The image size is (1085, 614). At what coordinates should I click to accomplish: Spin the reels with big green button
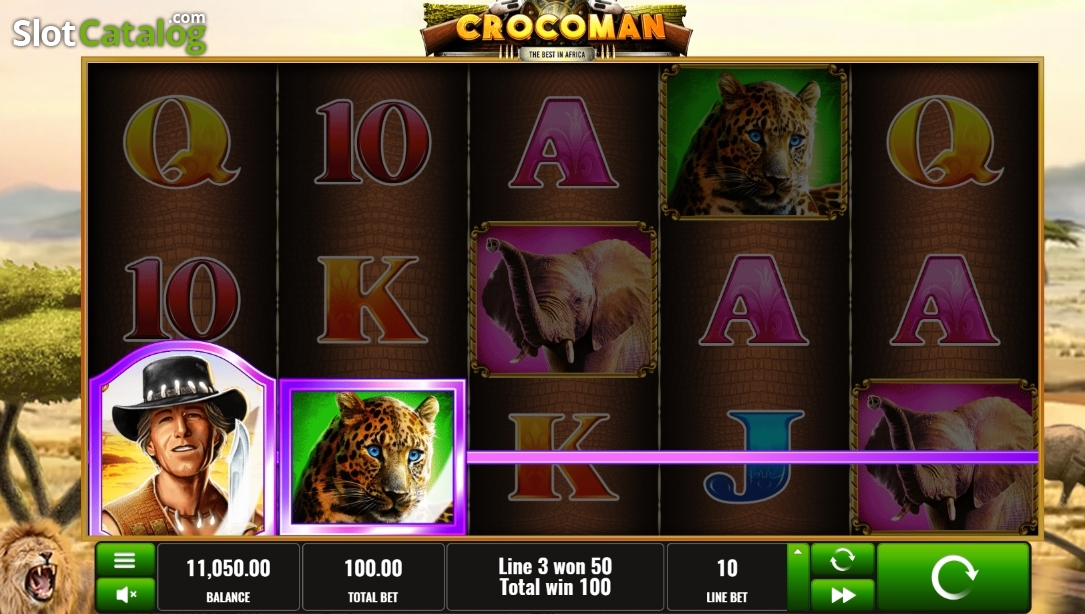[x=953, y=577]
